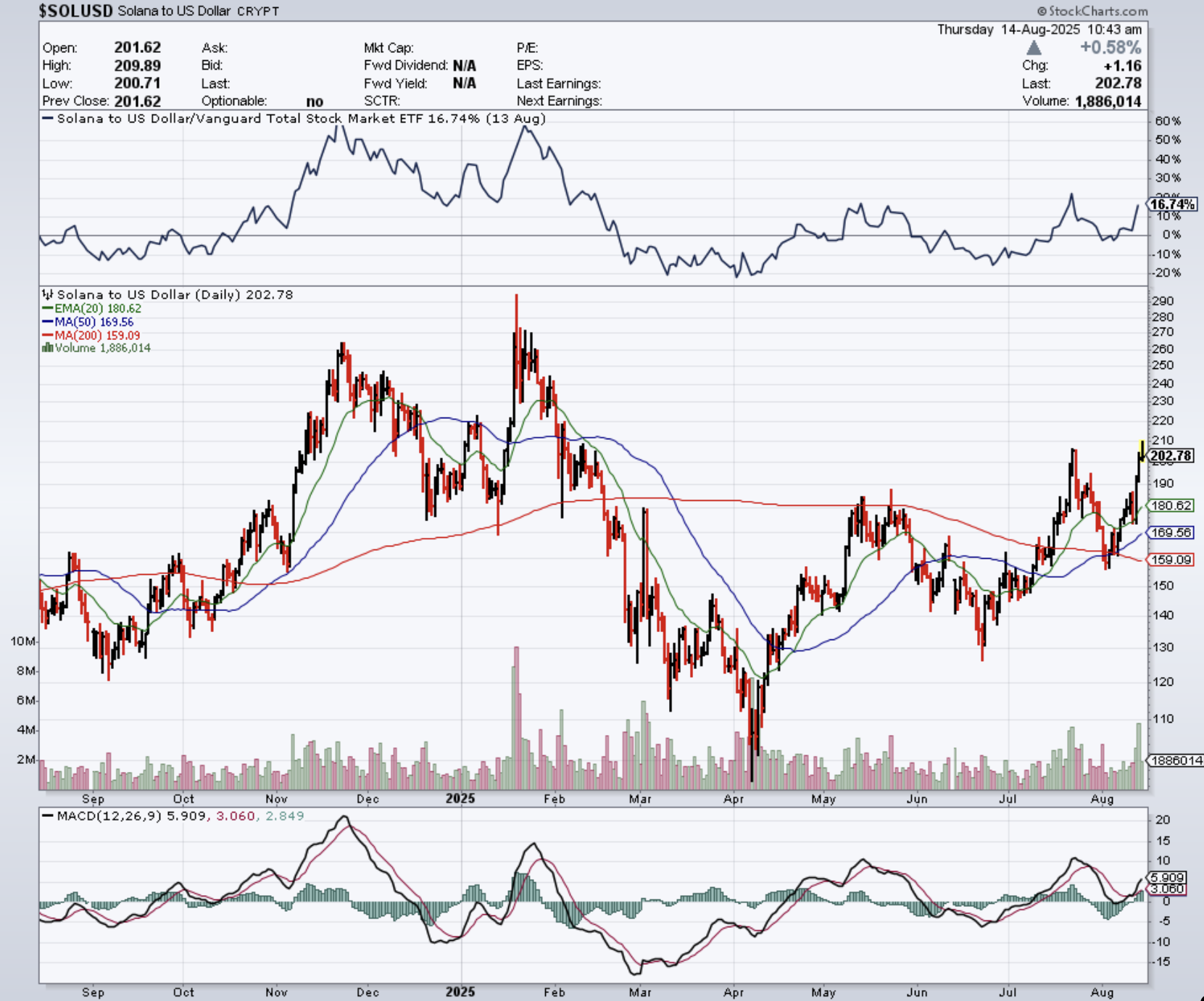
Task: Click the StockCharts.com attribution text
Action: pyautogui.click(x=1092, y=11)
